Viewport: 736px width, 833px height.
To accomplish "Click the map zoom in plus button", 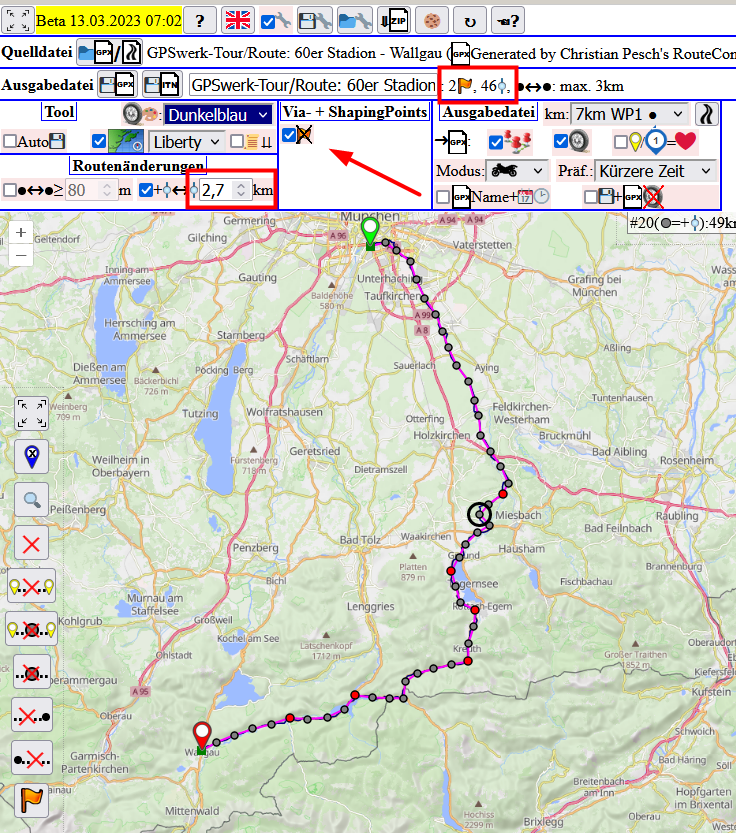I will click(21, 233).
